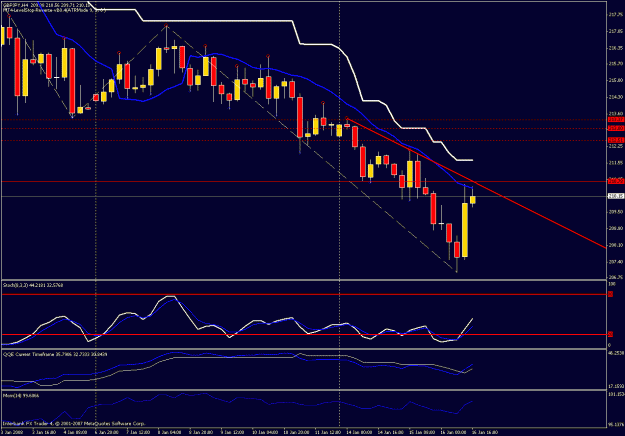
Task: Click the 215.00 price scale value
Action: (615, 80)
